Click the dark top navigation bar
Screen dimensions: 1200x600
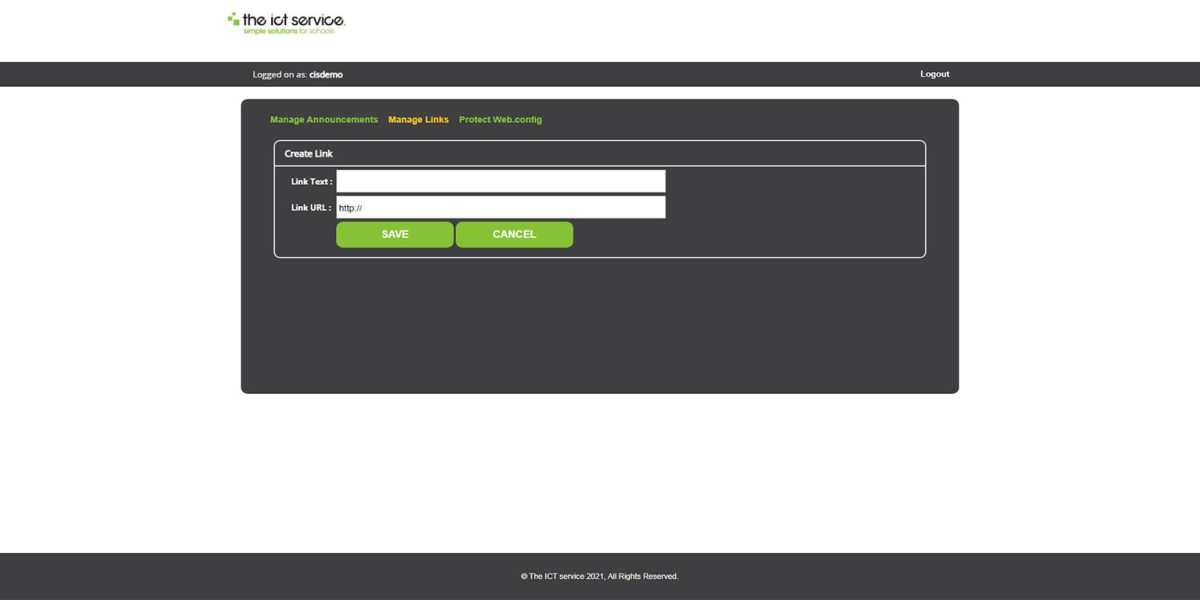(x=600, y=73)
